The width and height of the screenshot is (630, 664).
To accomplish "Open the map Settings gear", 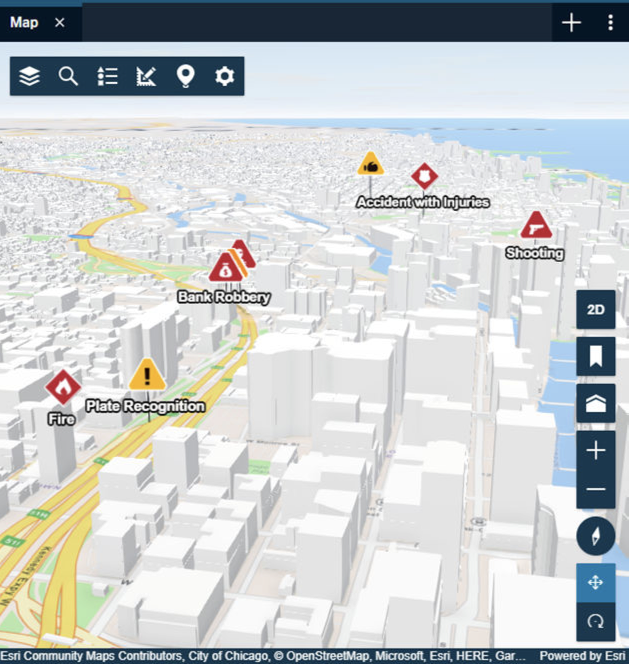I will (224, 76).
